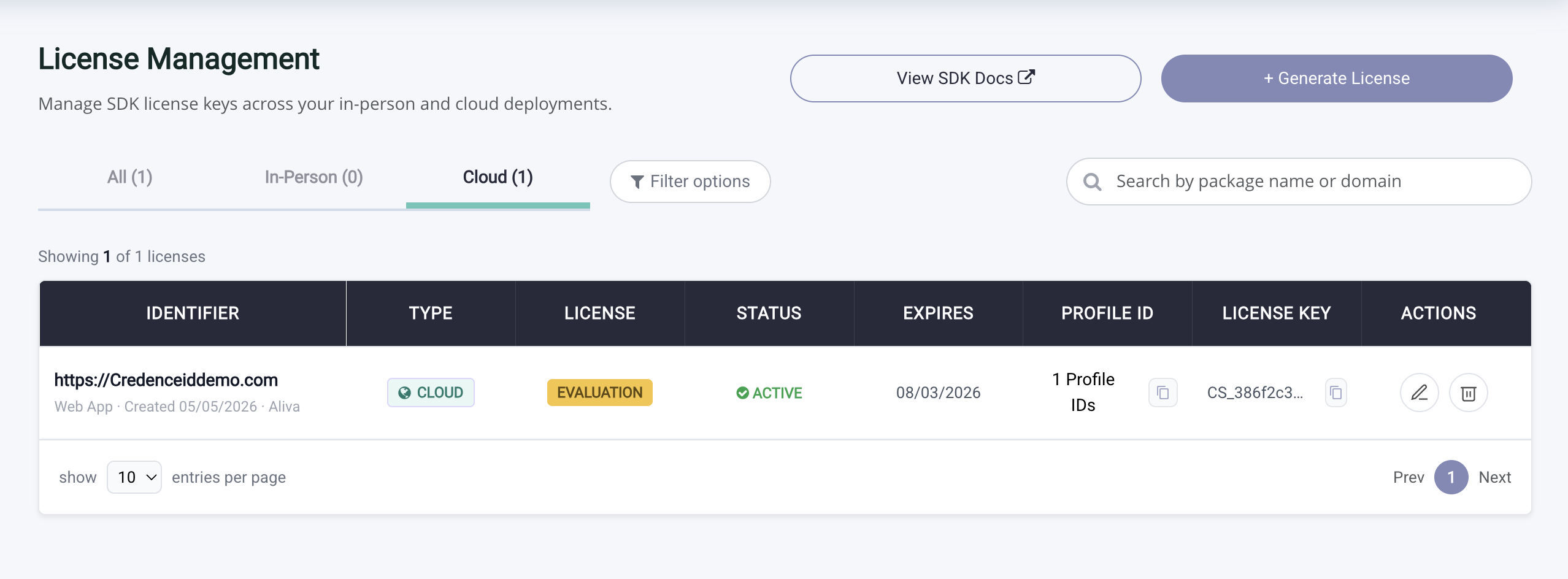Click the globe icon in CLOUD badge
1568x579 pixels.
(404, 393)
